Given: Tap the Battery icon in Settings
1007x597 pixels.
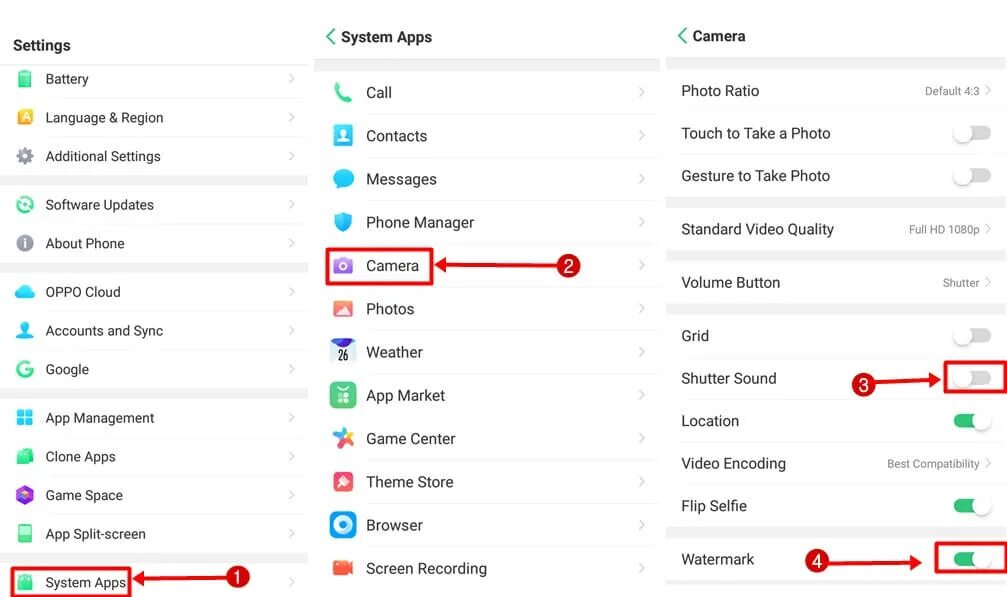Looking at the screenshot, I should tap(25, 79).
